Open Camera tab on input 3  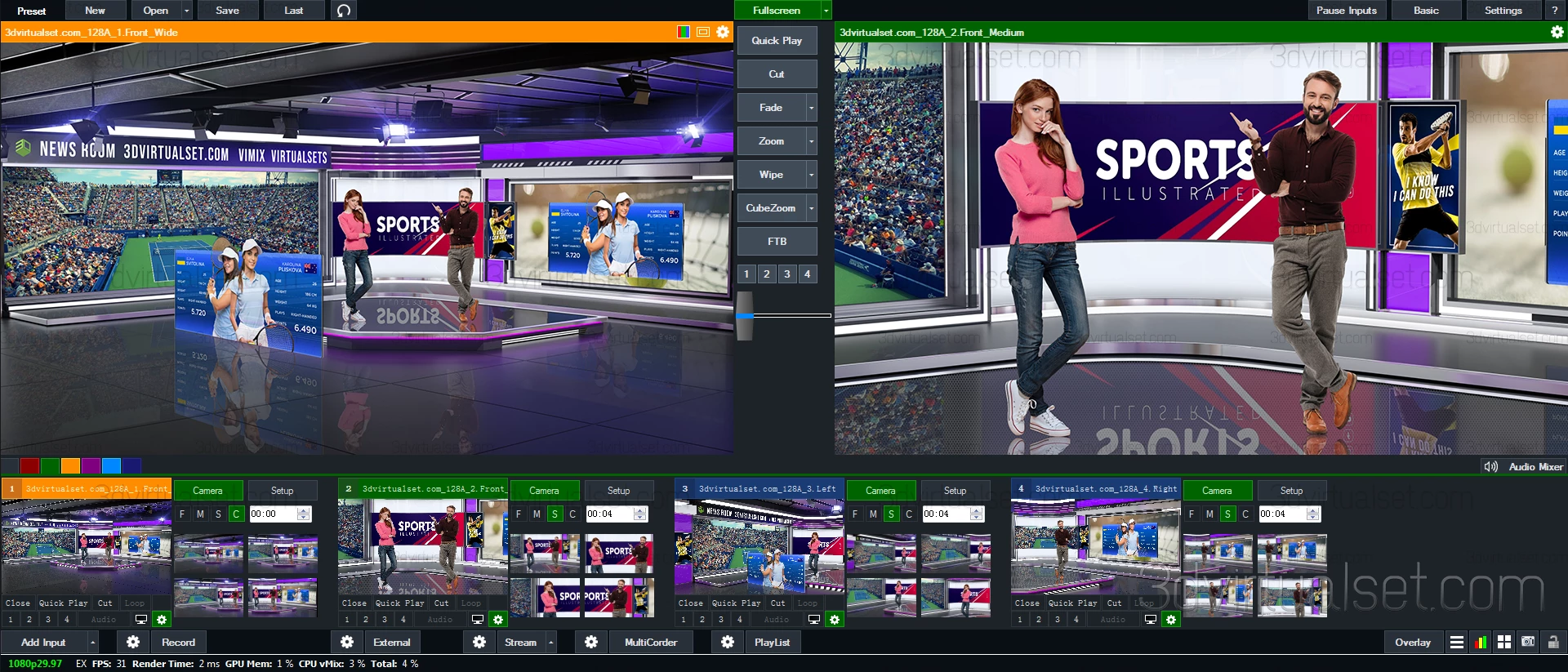click(881, 491)
